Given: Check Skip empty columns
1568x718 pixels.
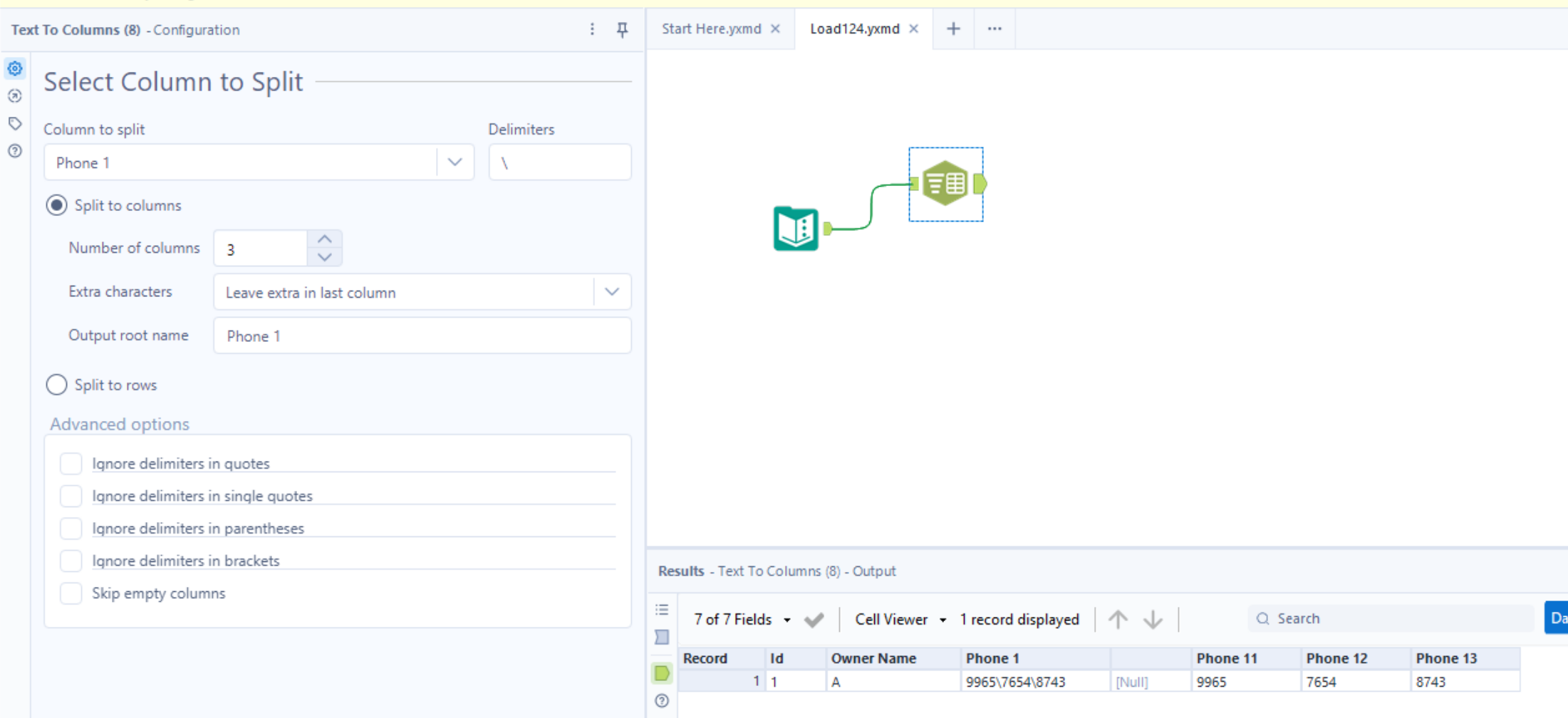Looking at the screenshot, I should click(71, 593).
